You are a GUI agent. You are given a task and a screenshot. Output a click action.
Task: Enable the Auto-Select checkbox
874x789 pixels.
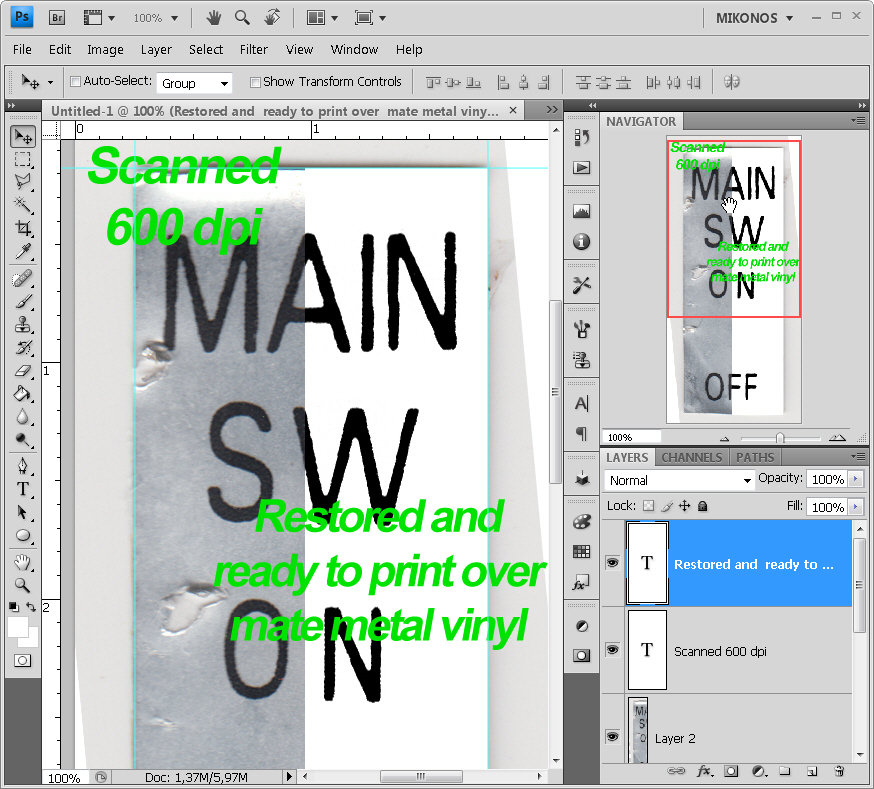(75, 82)
